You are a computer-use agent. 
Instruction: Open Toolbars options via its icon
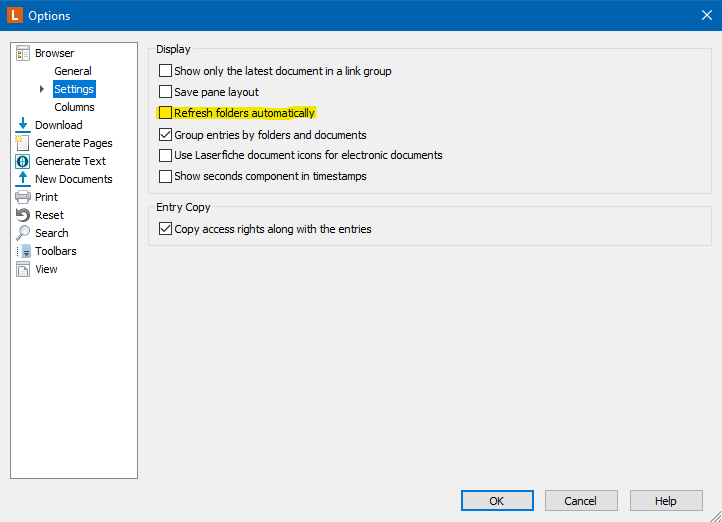23,251
